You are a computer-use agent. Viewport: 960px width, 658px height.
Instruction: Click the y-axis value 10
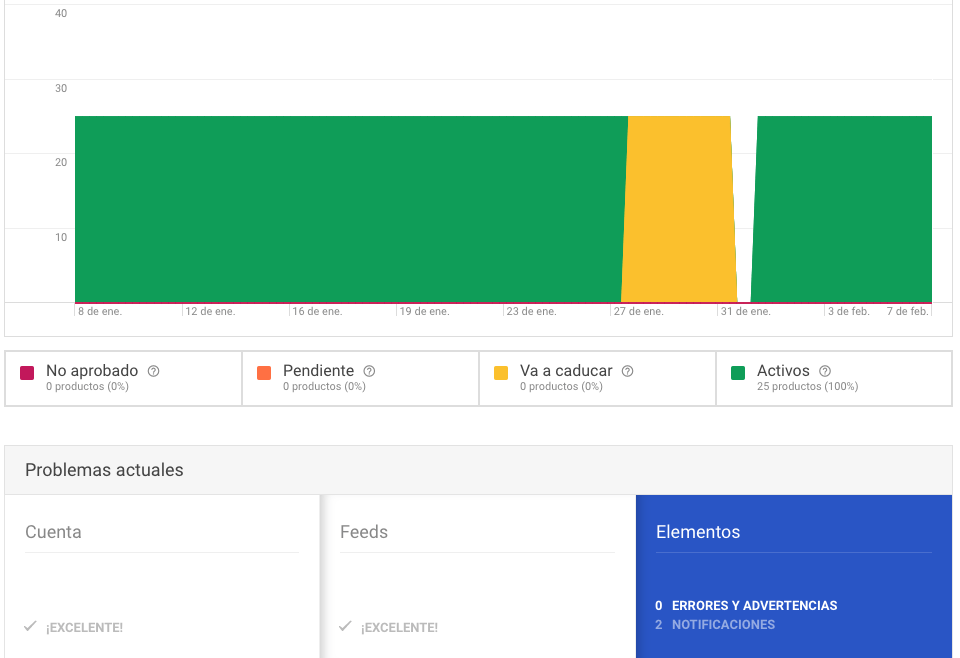61,237
